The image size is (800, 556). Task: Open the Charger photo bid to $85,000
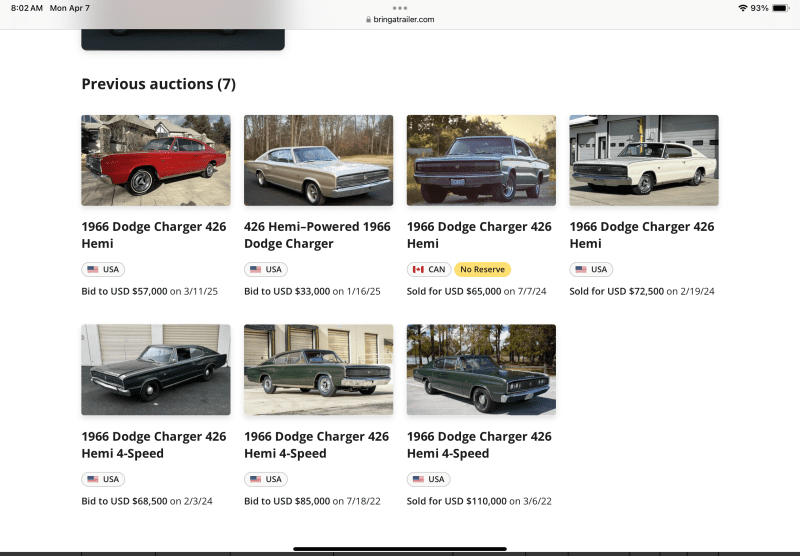[318, 370]
